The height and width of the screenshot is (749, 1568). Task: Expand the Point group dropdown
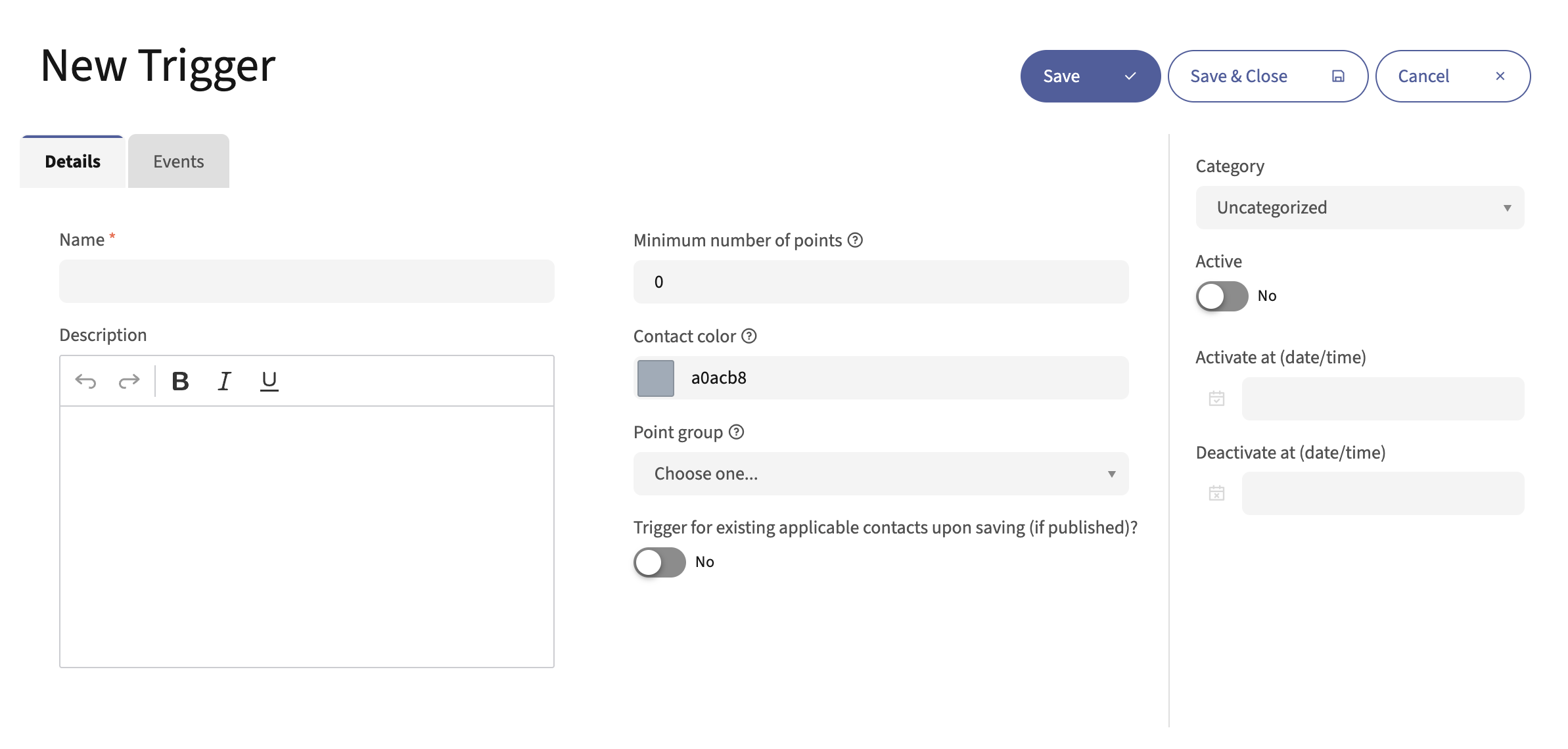[x=881, y=474]
